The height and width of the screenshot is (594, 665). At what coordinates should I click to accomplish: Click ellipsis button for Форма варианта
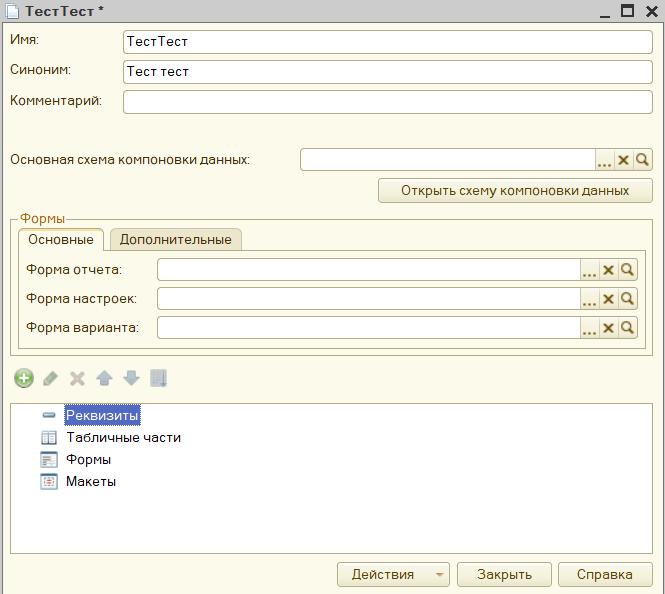click(590, 328)
